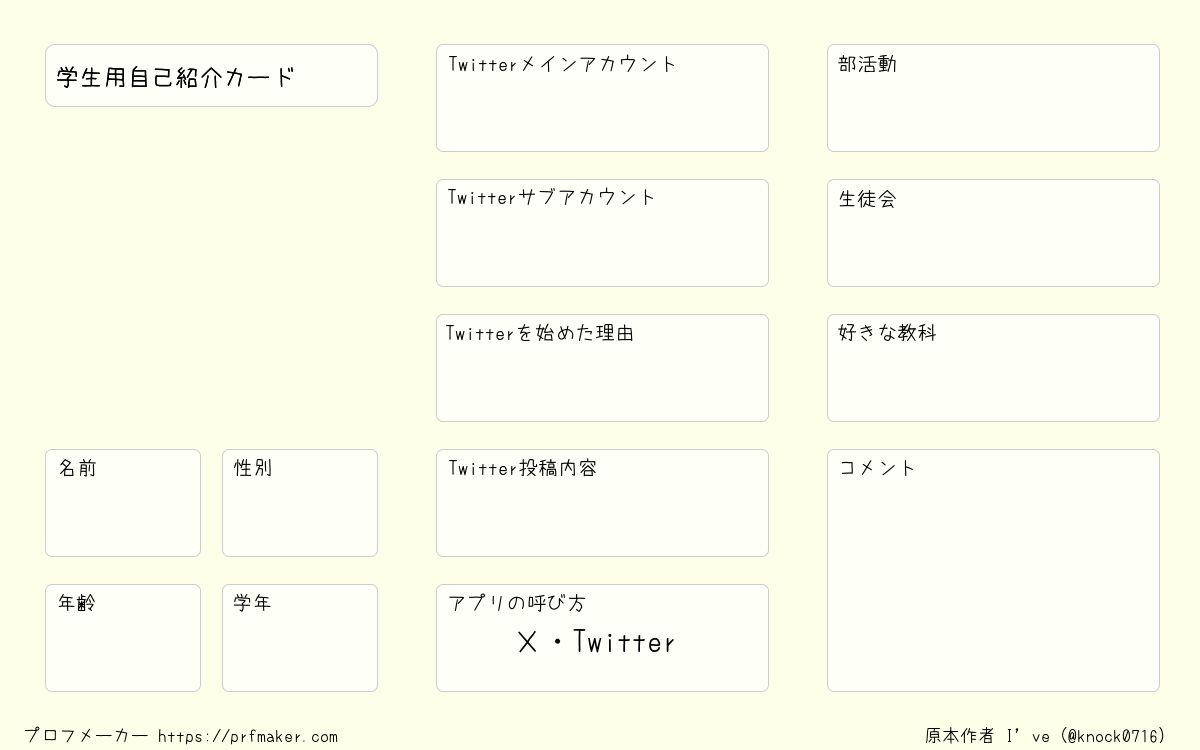Select the 年齢 field
This screenshot has height=750, width=1200.
pos(123,638)
